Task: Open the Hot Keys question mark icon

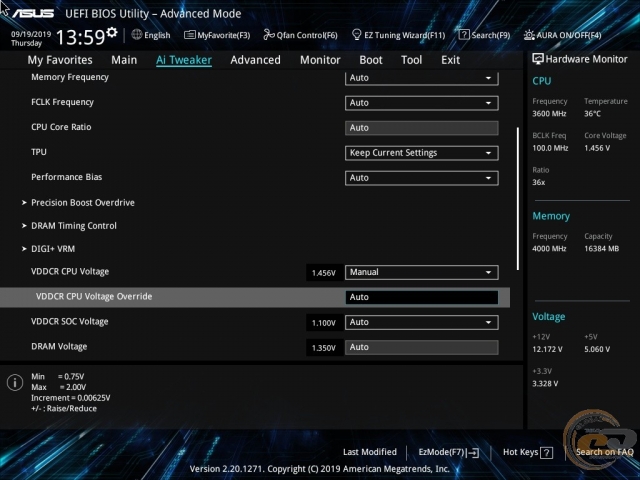Action: [x=546, y=452]
